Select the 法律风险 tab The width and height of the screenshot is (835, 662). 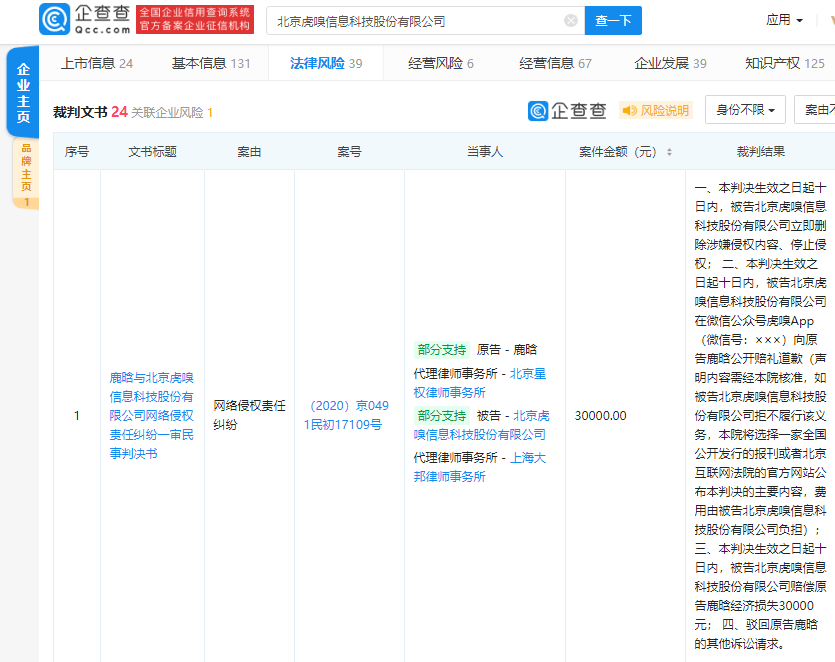pyautogui.click(x=326, y=63)
